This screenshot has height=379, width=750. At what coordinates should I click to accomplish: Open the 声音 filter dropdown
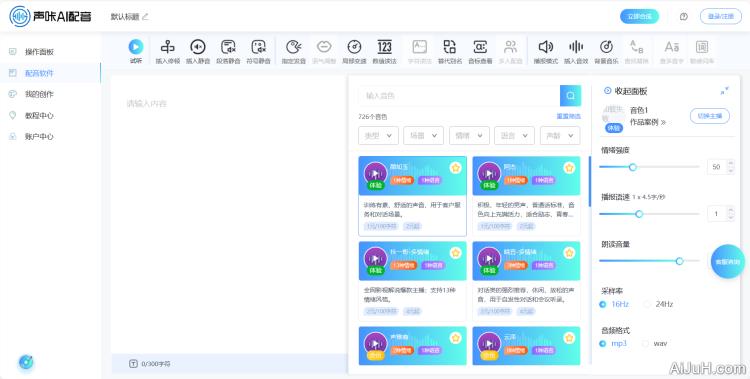coord(560,135)
